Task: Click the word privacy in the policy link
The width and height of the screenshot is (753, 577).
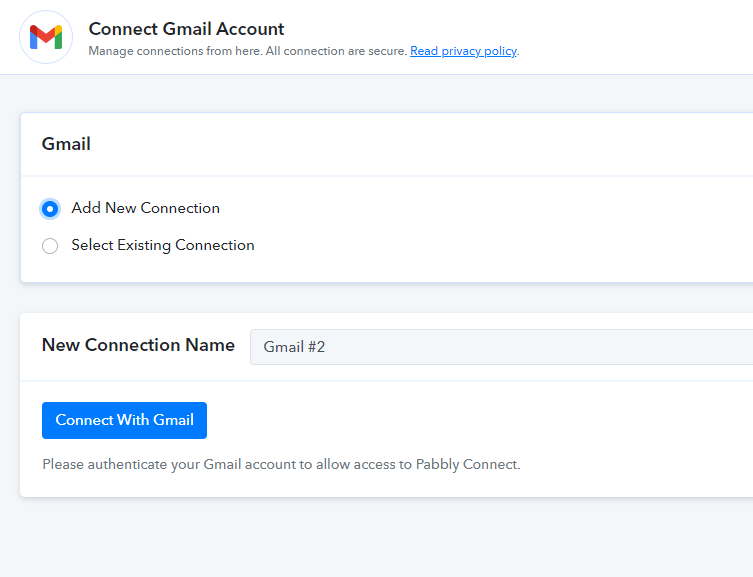Action: point(461,51)
